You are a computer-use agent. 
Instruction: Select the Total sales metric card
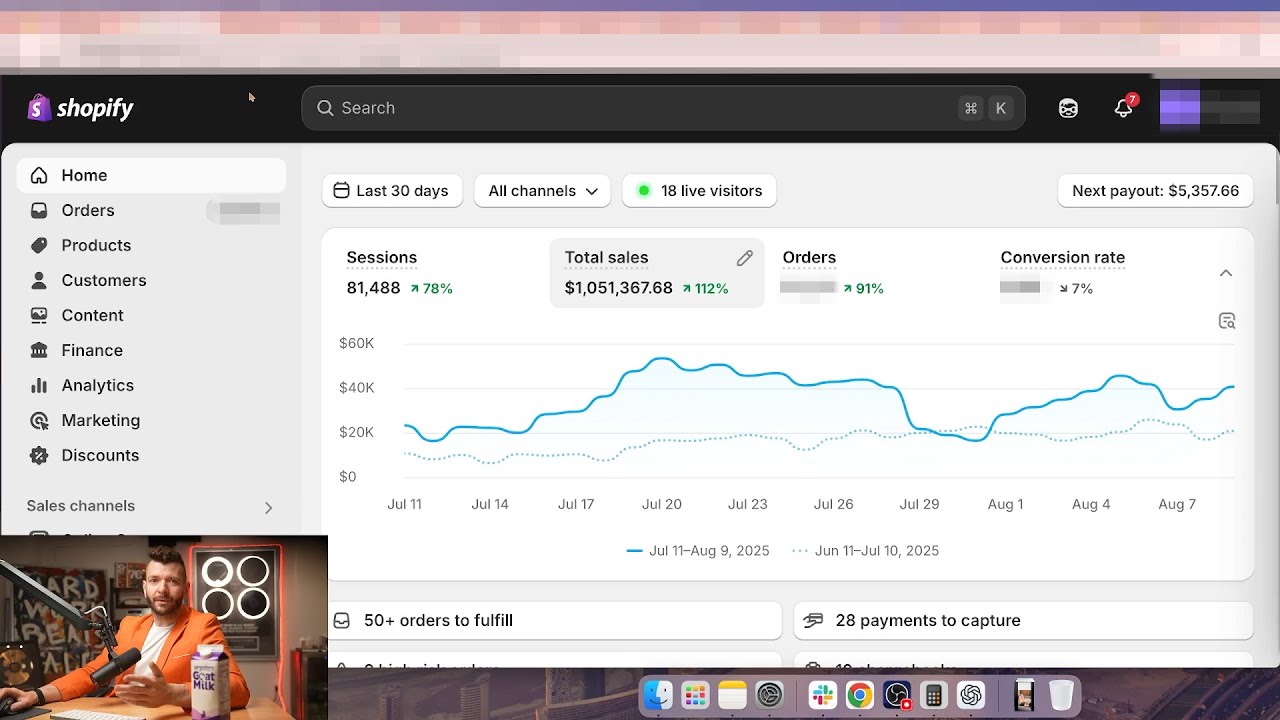click(x=657, y=273)
